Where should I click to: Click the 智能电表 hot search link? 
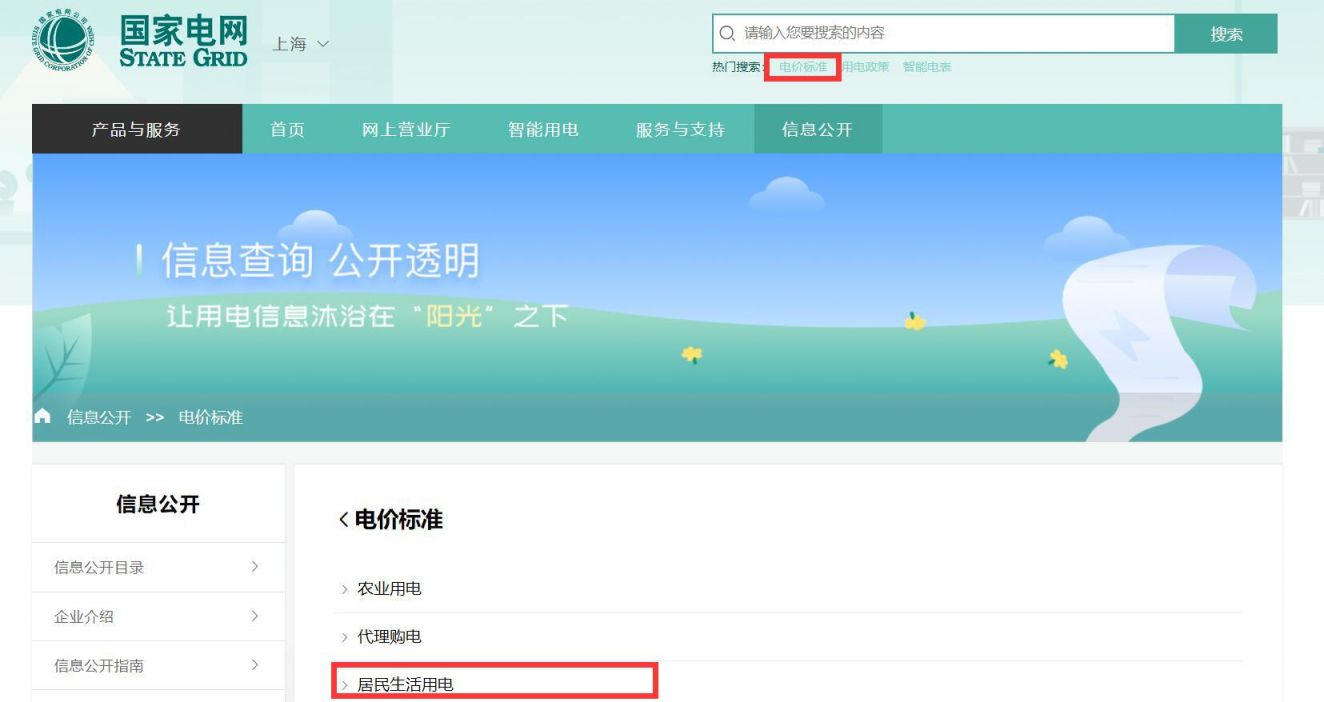(x=926, y=66)
